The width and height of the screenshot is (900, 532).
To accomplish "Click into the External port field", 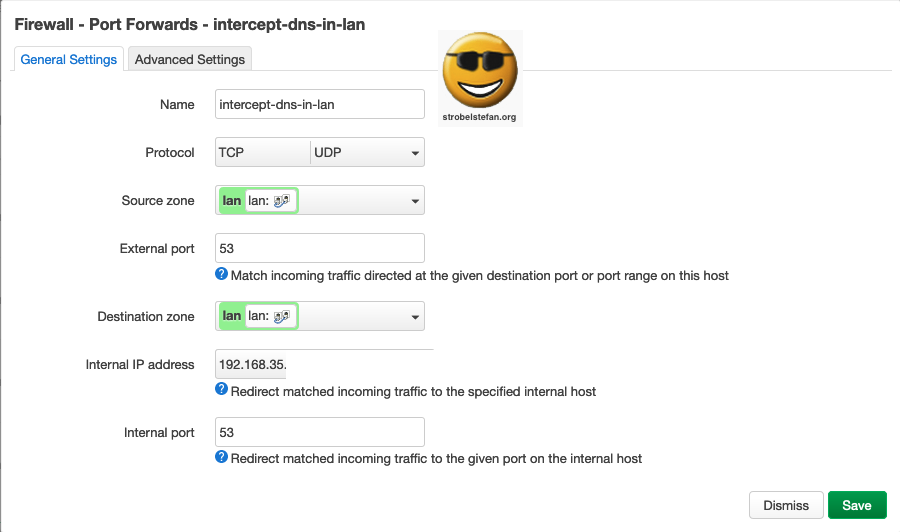I will pos(320,248).
